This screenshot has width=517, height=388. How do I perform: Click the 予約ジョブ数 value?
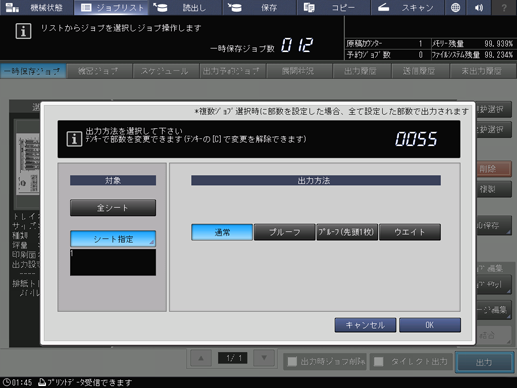coord(420,55)
